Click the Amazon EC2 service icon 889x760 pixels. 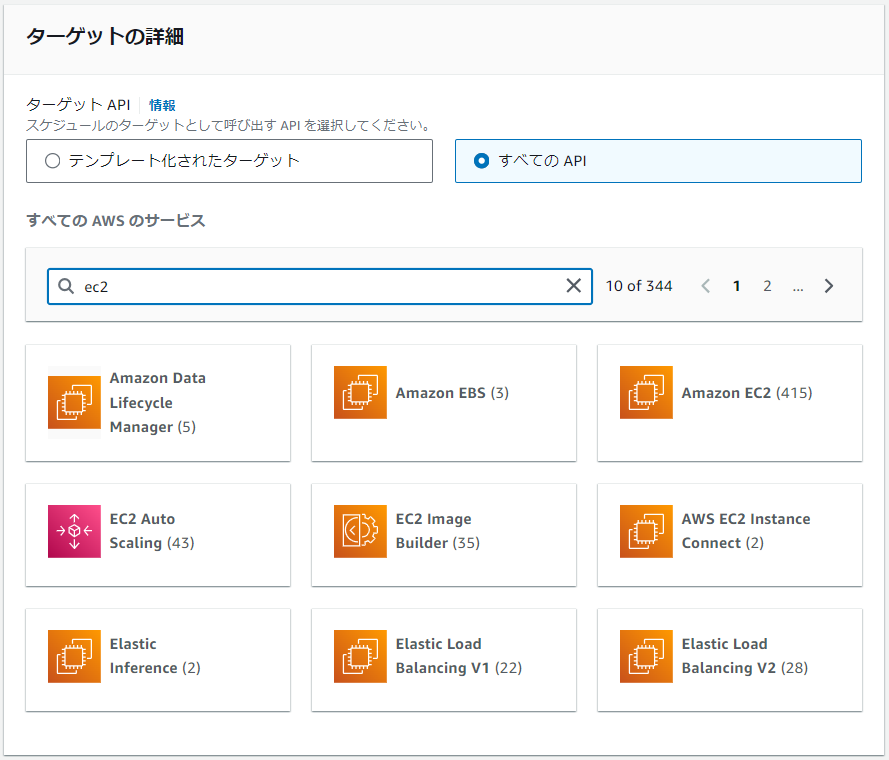tap(646, 392)
